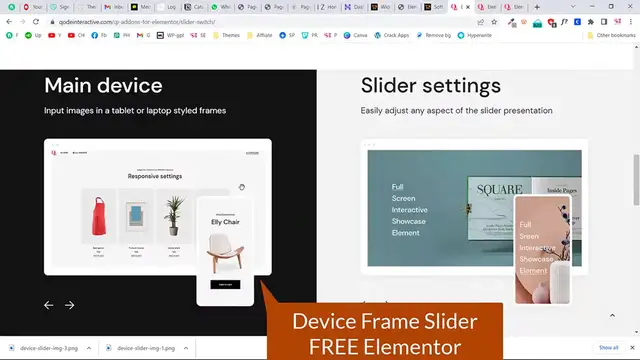Open the Extensions puzzle piece menu

coord(591,22)
